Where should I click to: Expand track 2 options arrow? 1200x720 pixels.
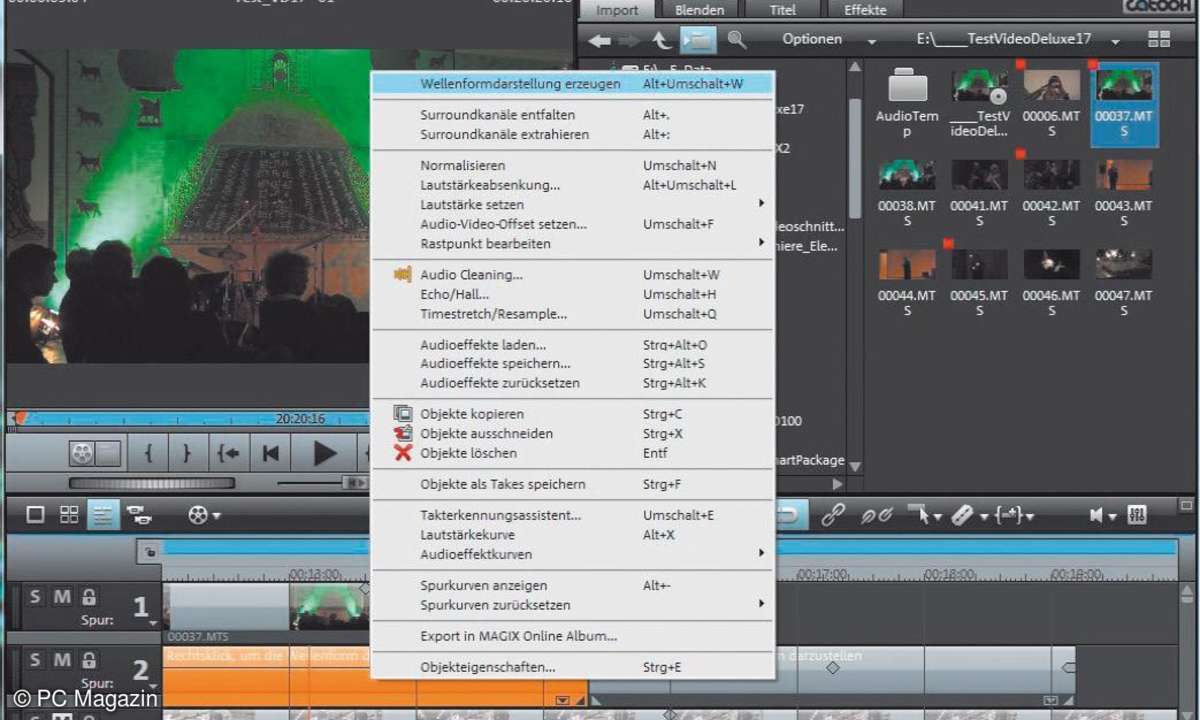pyautogui.click(x=153, y=687)
